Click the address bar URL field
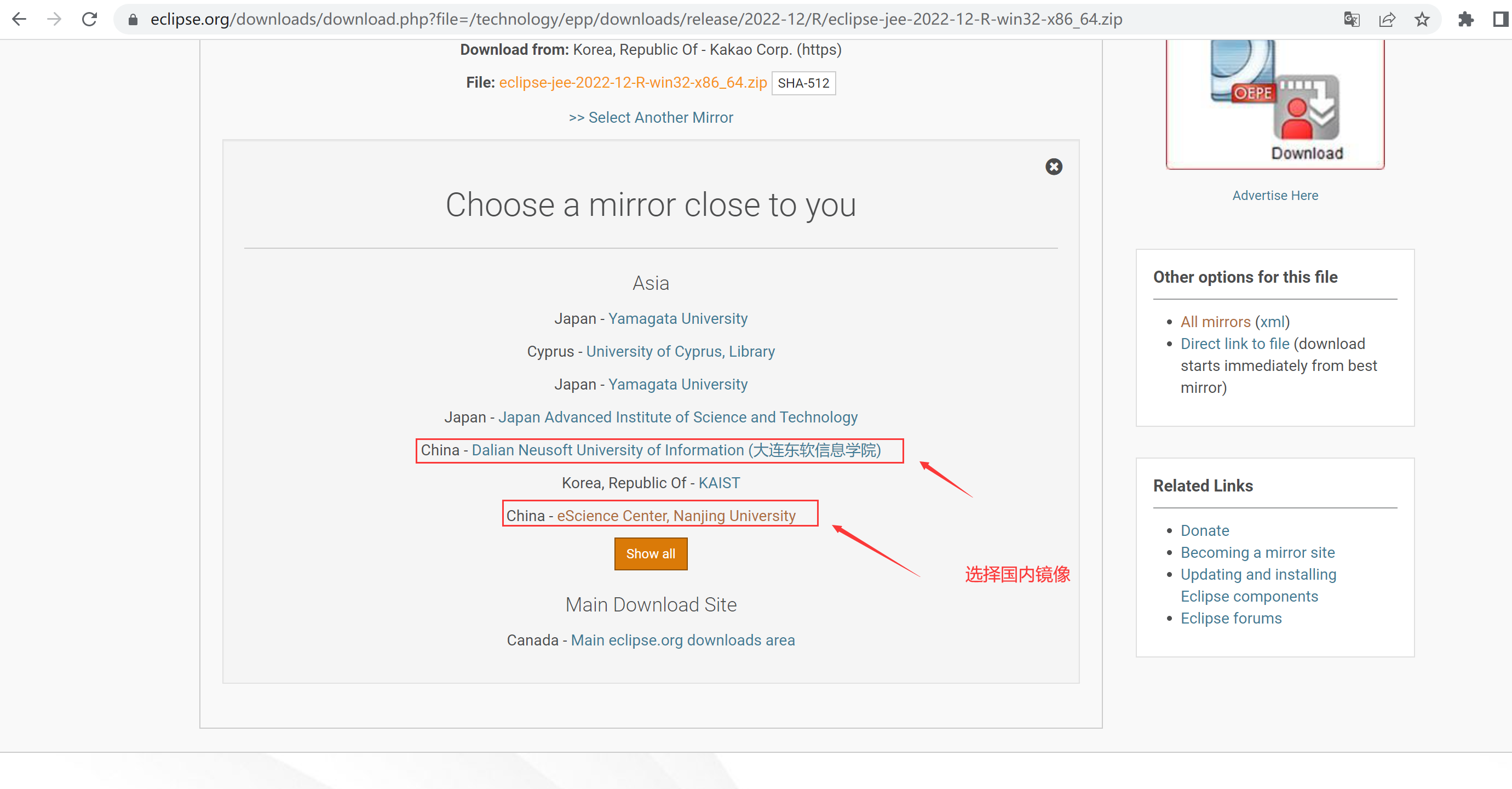 pos(636,19)
